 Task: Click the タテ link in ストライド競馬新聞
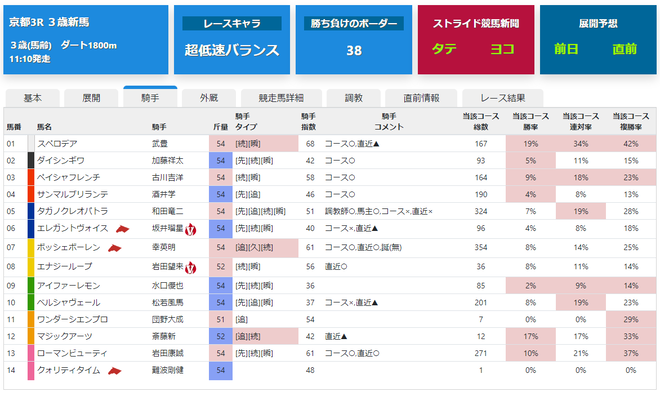444,49
